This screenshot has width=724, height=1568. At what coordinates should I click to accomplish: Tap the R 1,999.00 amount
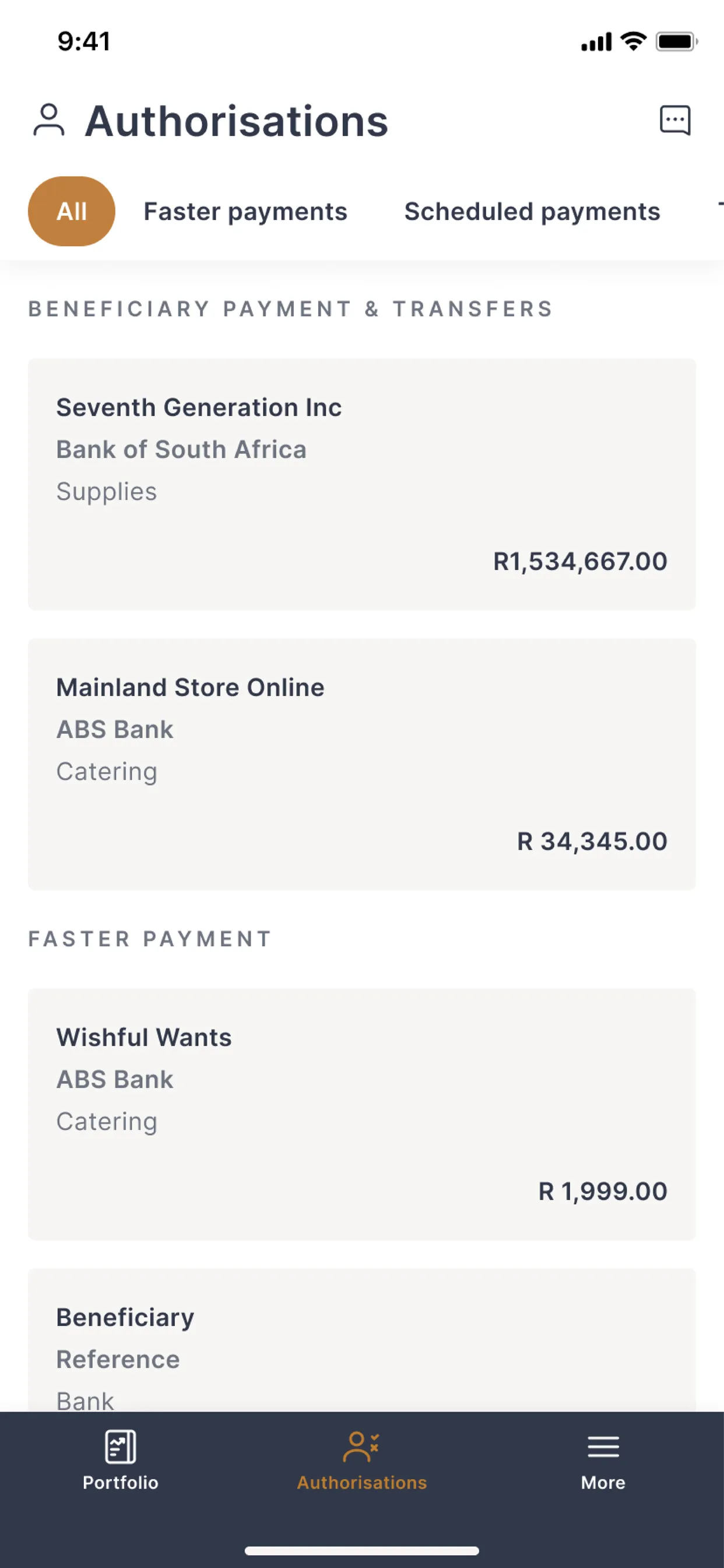coord(603,1191)
